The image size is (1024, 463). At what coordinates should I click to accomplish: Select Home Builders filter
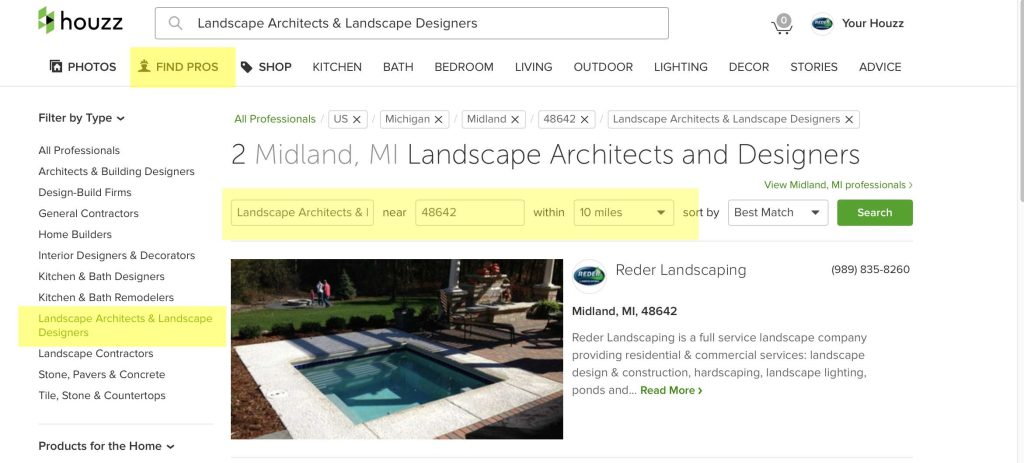pos(75,234)
